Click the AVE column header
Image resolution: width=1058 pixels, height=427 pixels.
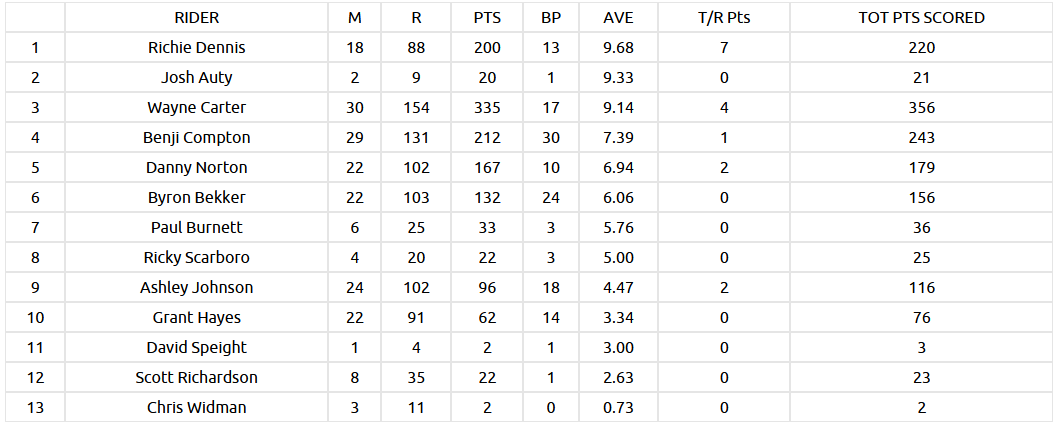click(x=619, y=18)
